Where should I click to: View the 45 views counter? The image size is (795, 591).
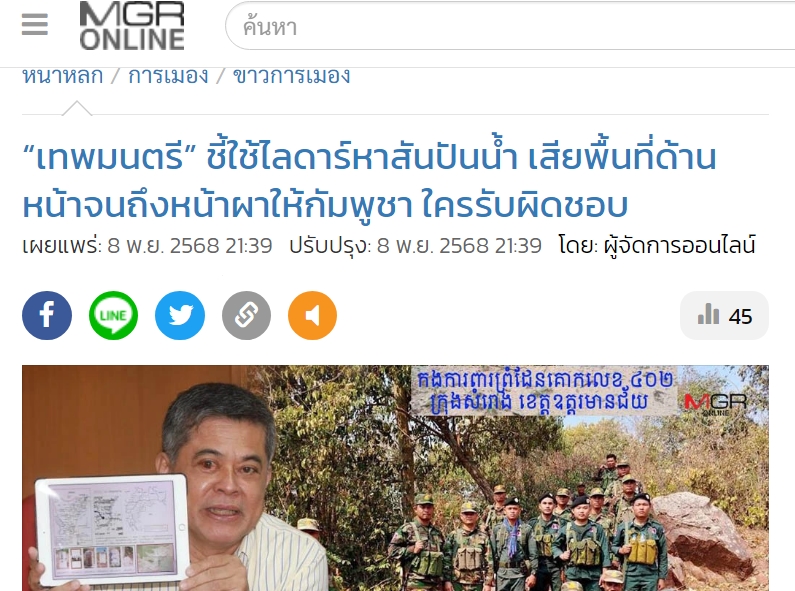pyautogui.click(x=725, y=316)
